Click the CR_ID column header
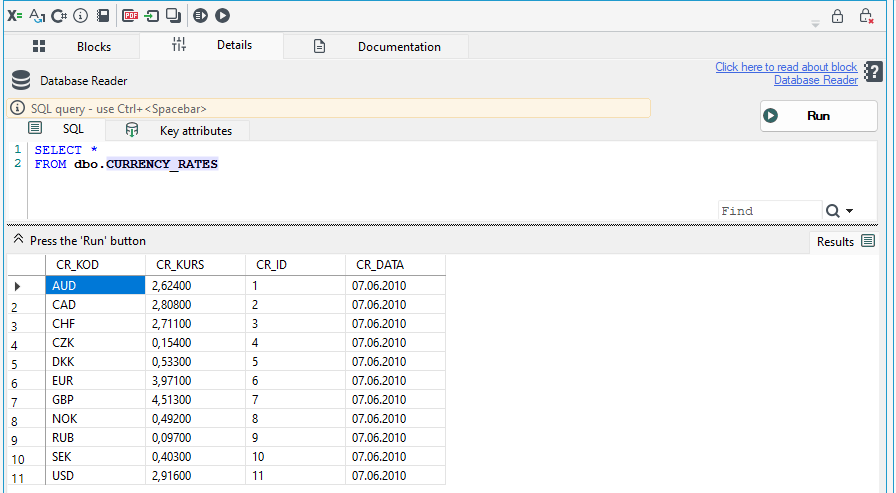 pyautogui.click(x=295, y=264)
